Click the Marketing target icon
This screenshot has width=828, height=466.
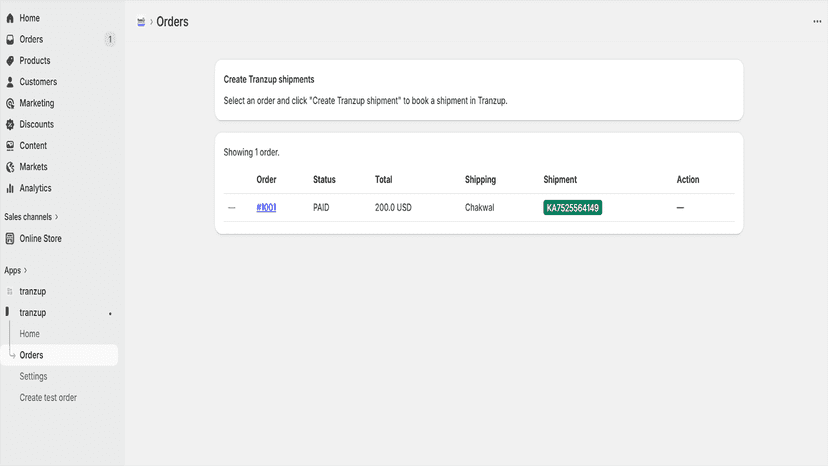[10, 103]
